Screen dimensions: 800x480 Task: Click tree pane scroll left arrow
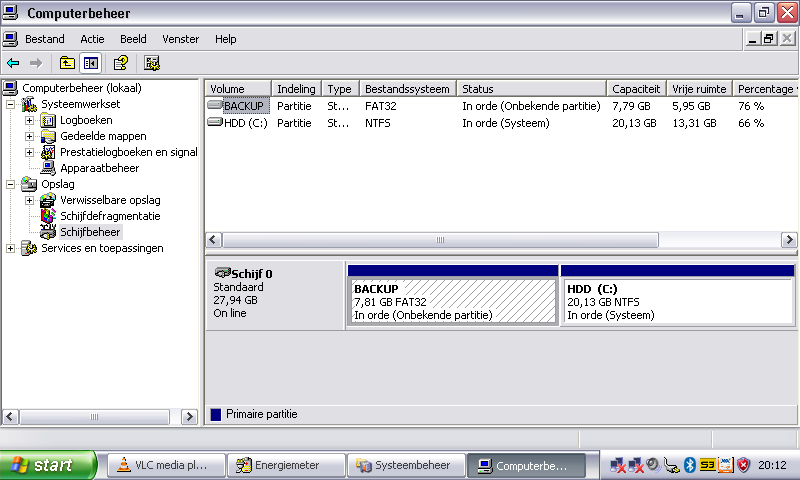coord(11,417)
